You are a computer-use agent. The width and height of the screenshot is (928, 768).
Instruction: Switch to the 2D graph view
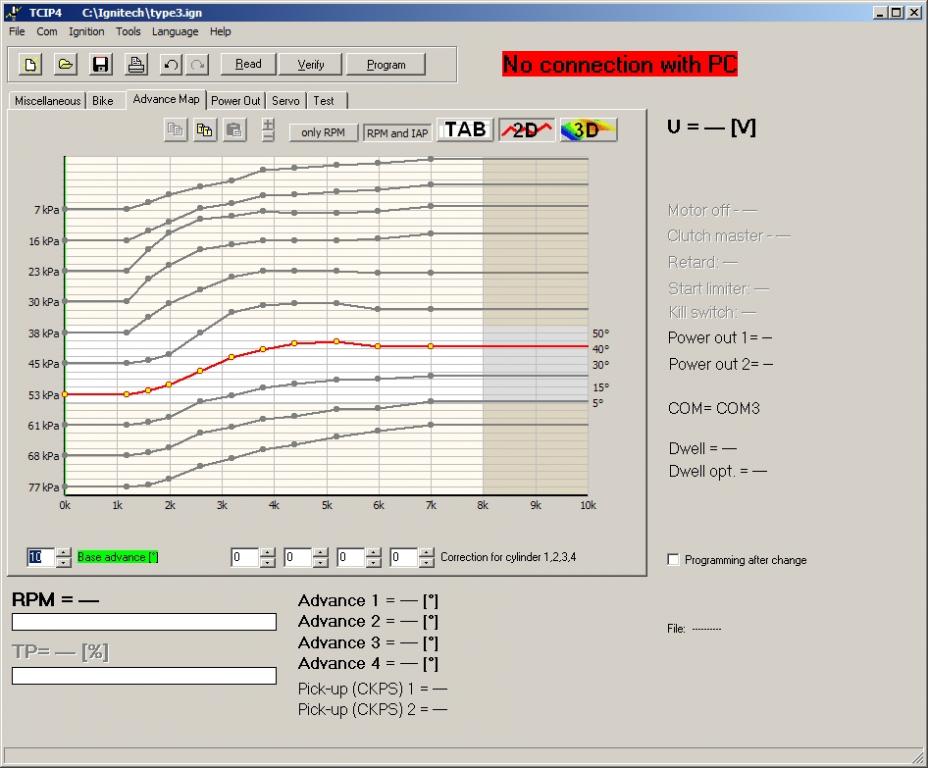[526, 130]
